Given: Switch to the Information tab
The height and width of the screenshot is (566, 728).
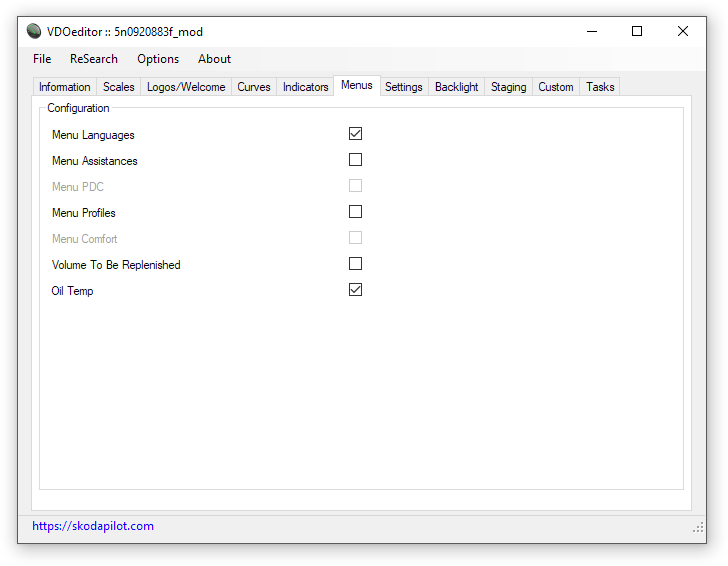Looking at the screenshot, I should 65,87.
